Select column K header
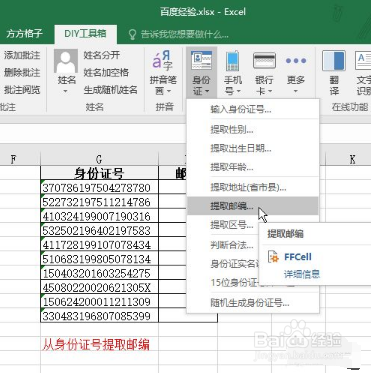 click(x=352, y=159)
